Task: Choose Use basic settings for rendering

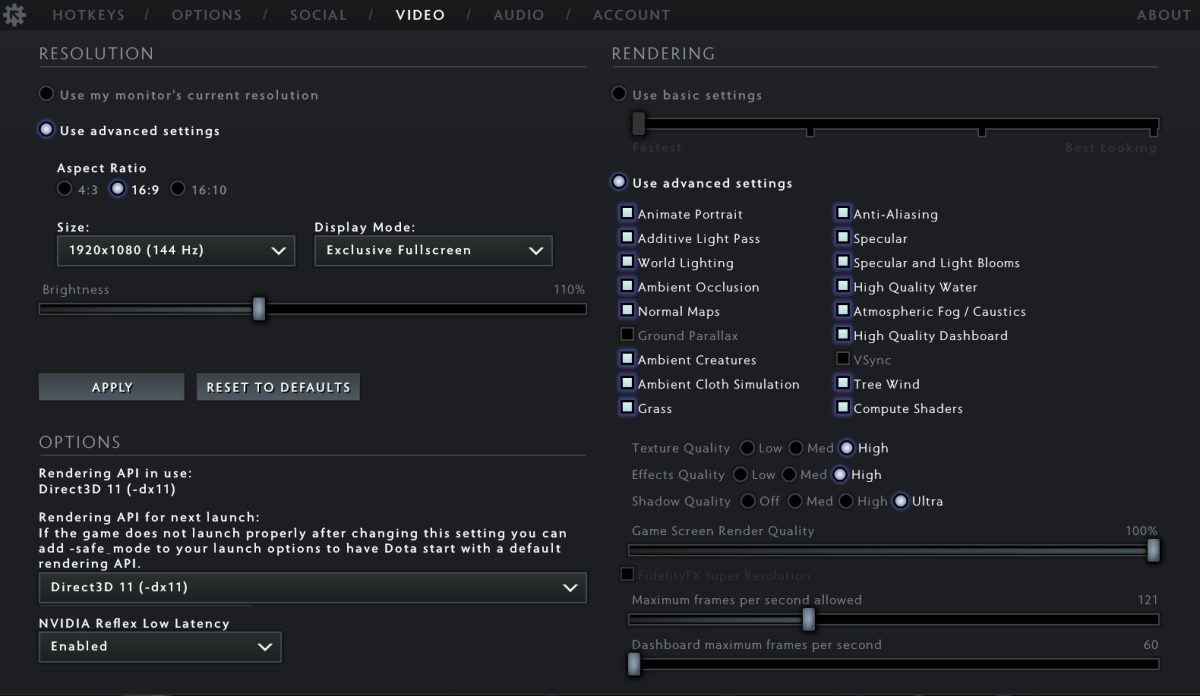Action: tap(621, 94)
